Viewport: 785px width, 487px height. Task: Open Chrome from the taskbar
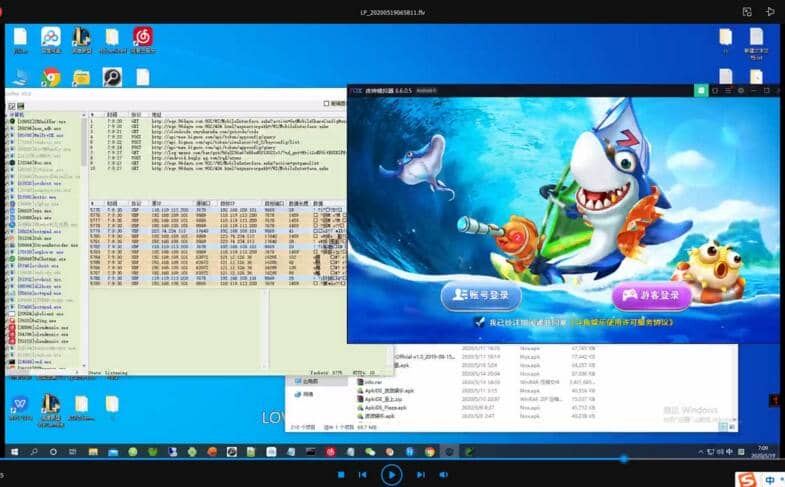click(430, 452)
